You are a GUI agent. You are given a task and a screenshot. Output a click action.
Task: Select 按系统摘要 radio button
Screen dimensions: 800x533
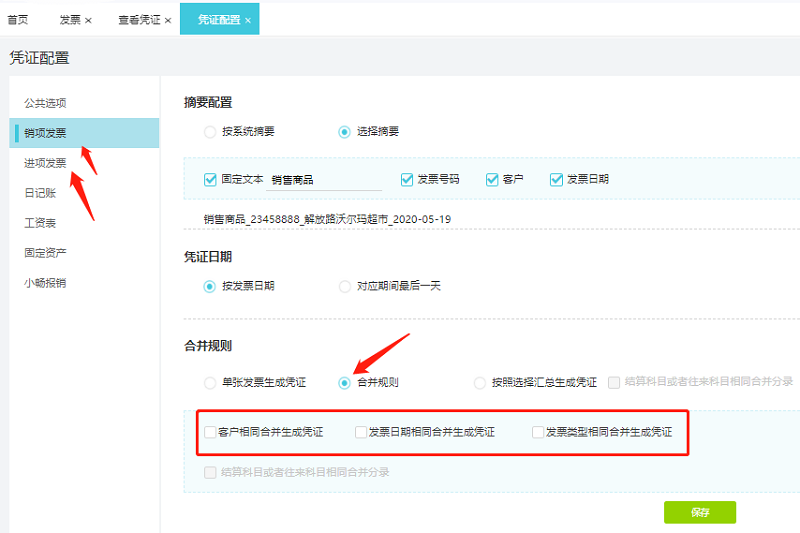point(210,132)
